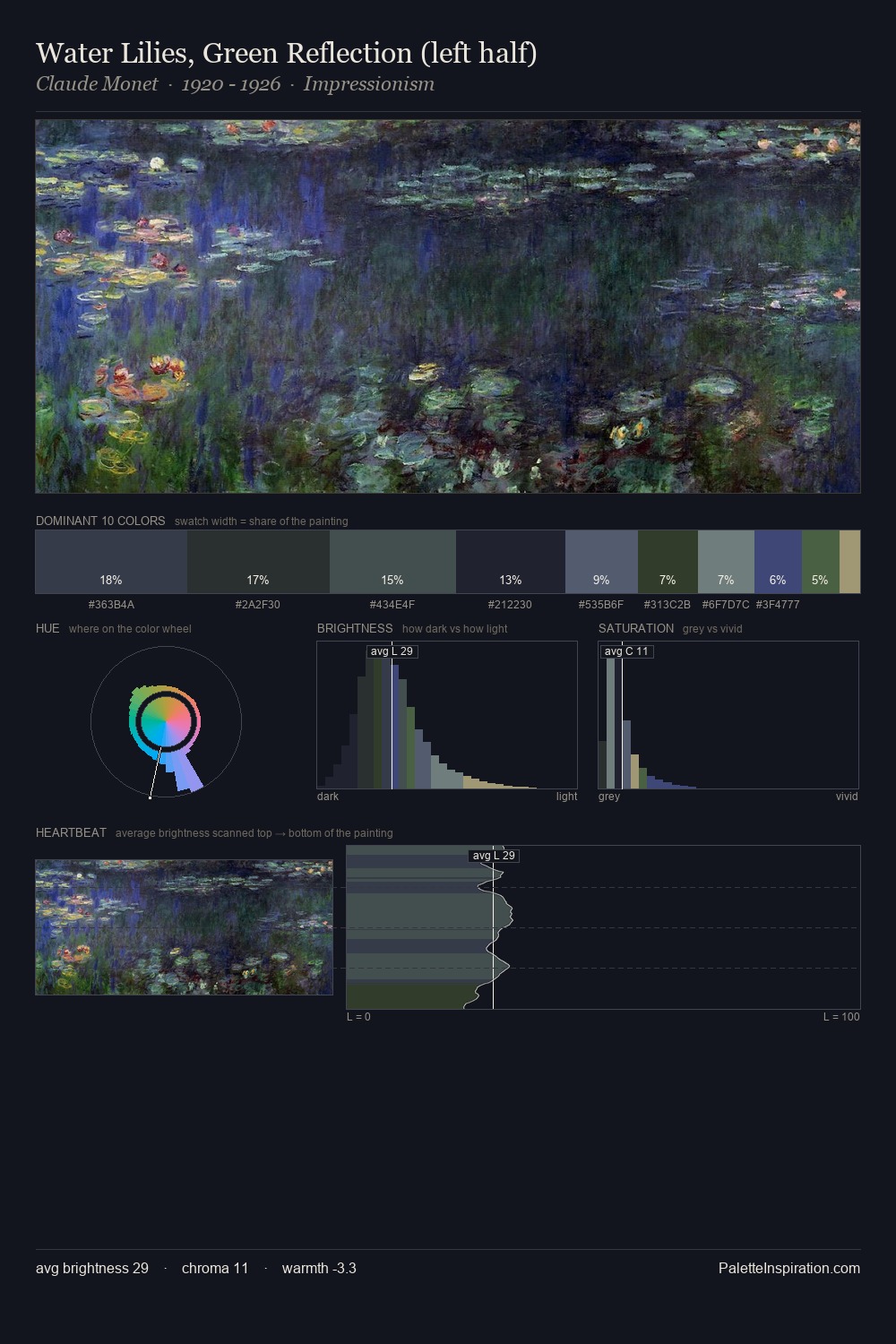
Task: Click the 'dark' axis label
Action: click(328, 797)
